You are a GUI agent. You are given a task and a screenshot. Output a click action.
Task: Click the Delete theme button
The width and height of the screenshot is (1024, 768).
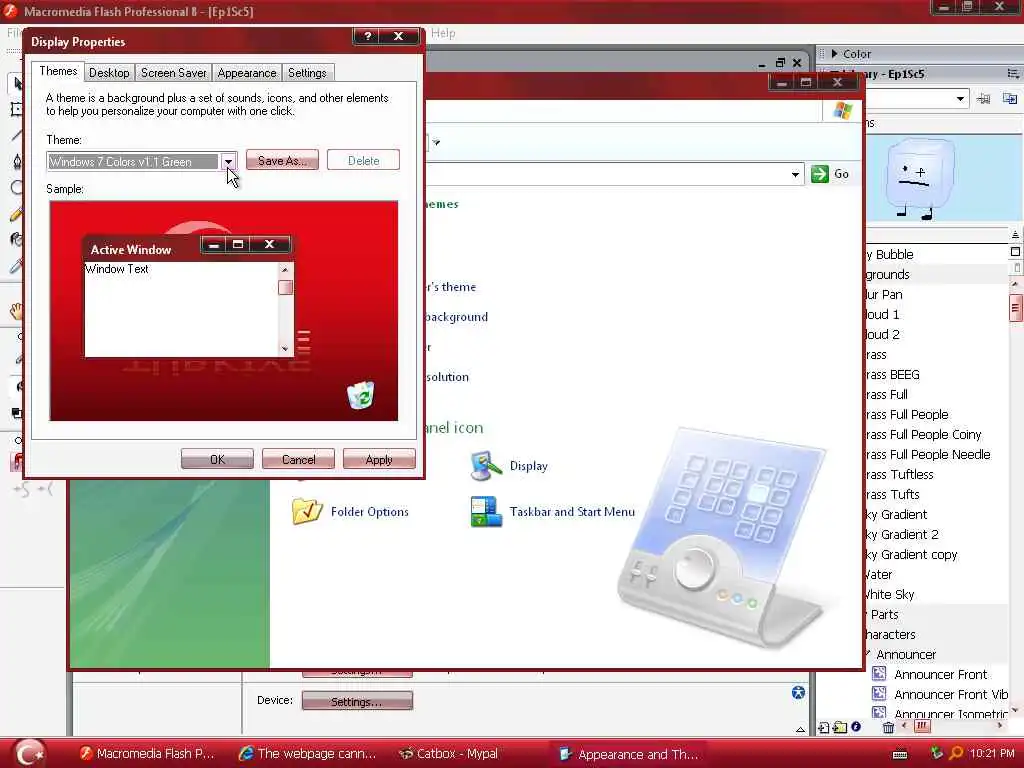pos(363,161)
